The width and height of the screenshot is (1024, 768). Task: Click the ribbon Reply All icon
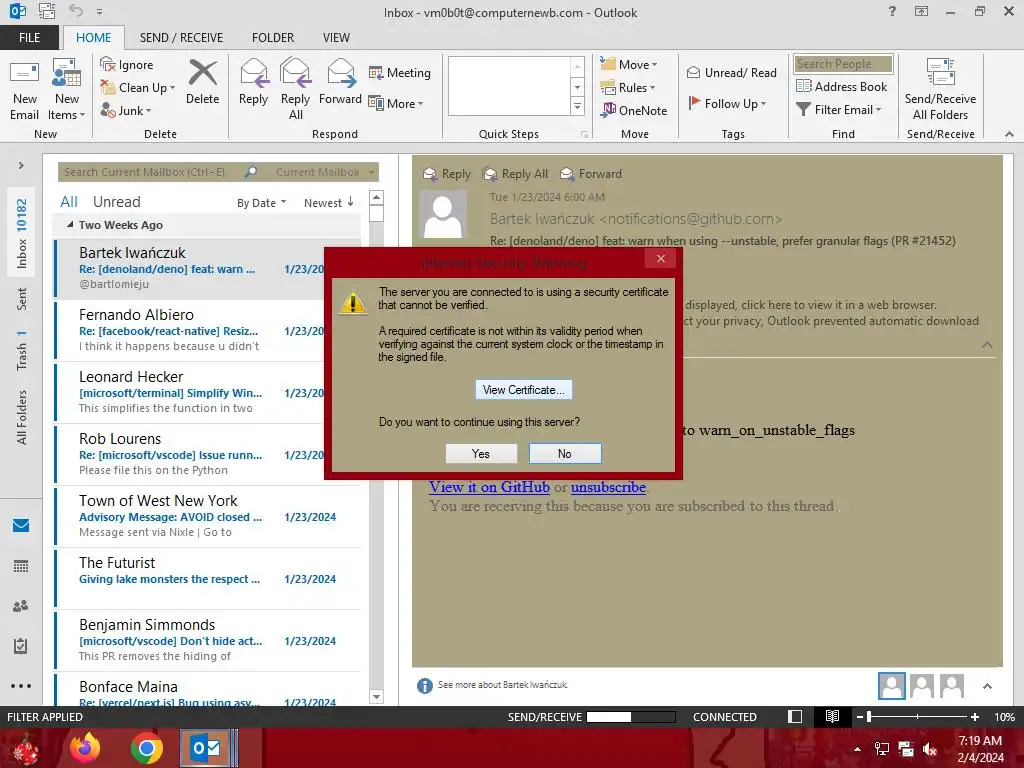point(295,73)
